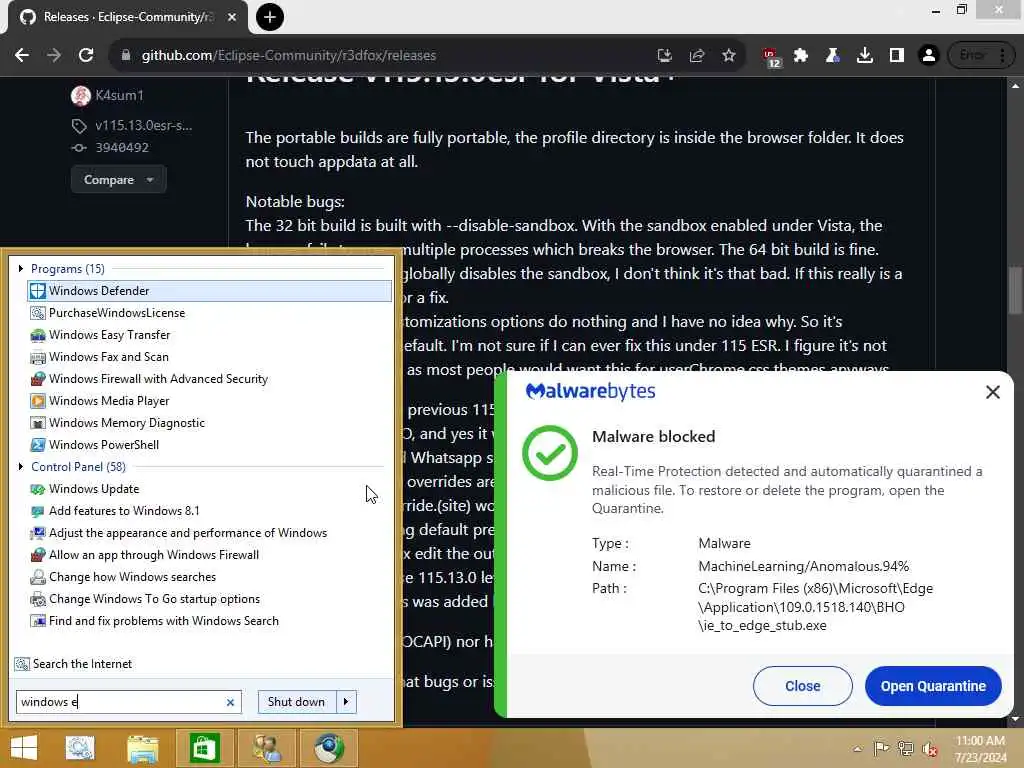Close the Releases browser tab
Viewport: 1024px width, 768px height.
coord(232,17)
